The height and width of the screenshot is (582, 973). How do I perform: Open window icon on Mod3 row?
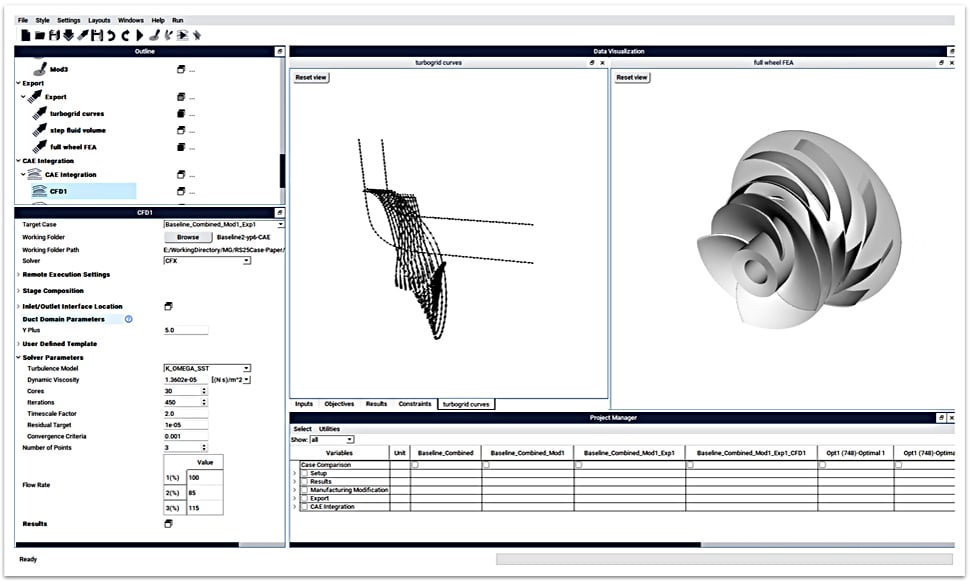181,69
